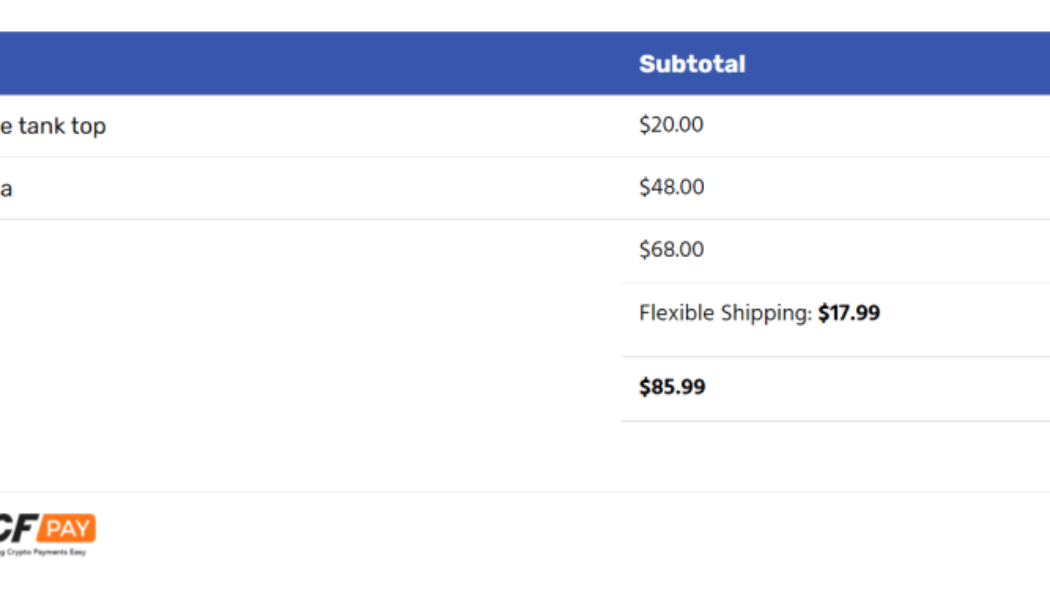
Task: Click the bold $17.99 shipping cost
Action: tap(849, 313)
